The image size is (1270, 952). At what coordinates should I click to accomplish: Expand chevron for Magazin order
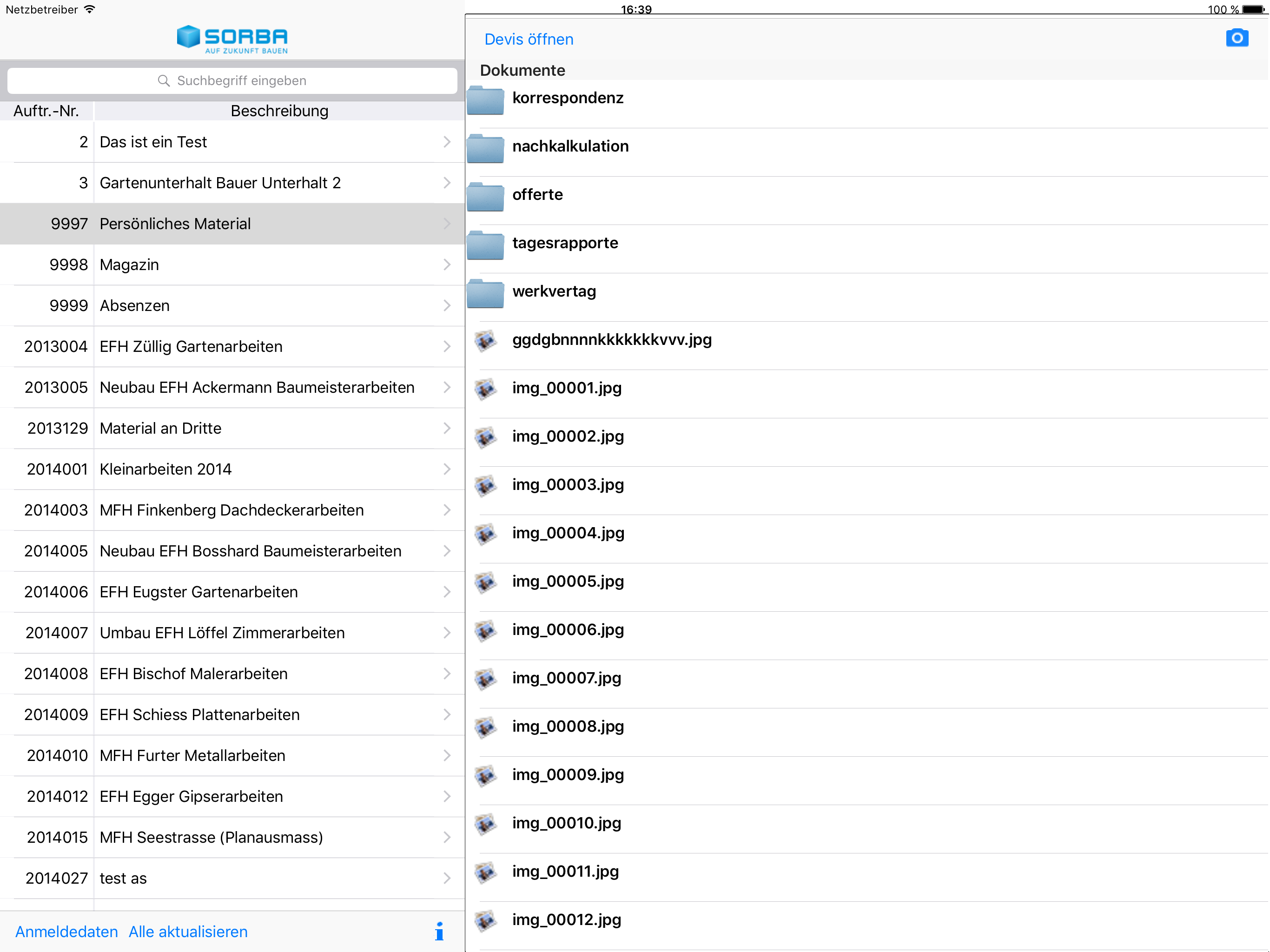point(447,264)
